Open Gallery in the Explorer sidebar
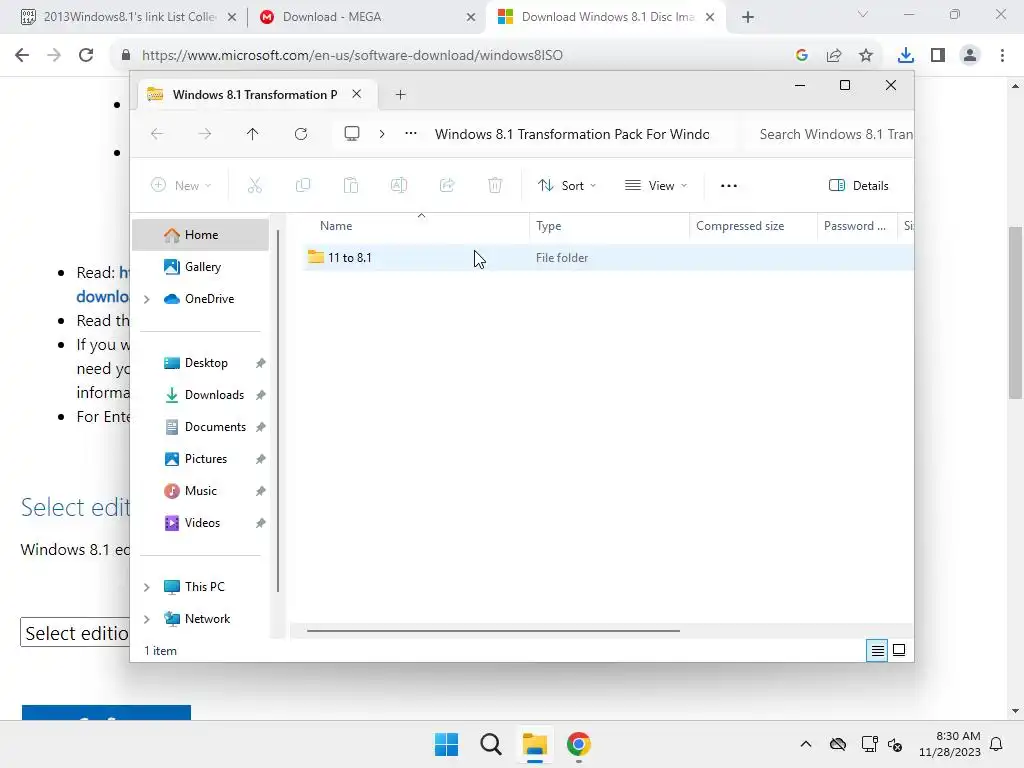The height and width of the screenshot is (768, 1024). (200, 267)
